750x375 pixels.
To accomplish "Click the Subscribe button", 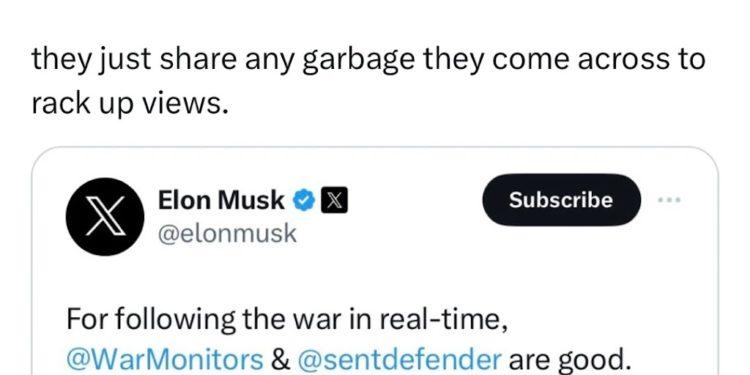I will point(561,200).
